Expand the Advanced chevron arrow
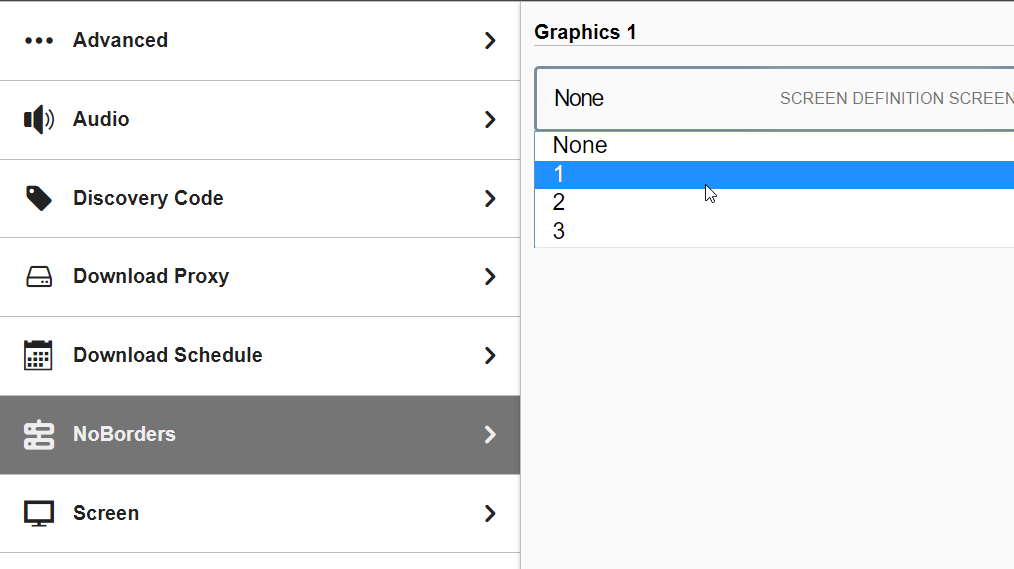 490,41
